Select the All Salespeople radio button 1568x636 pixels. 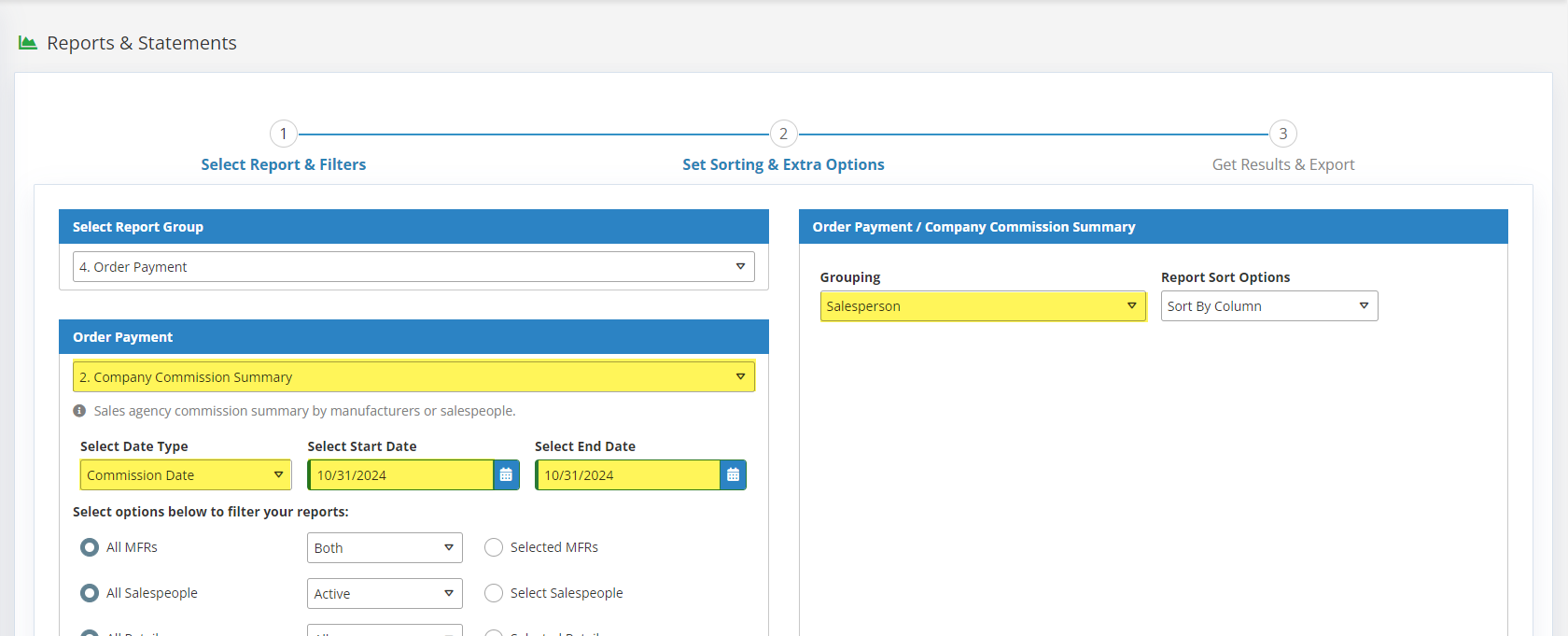click(x=90, y=593)
